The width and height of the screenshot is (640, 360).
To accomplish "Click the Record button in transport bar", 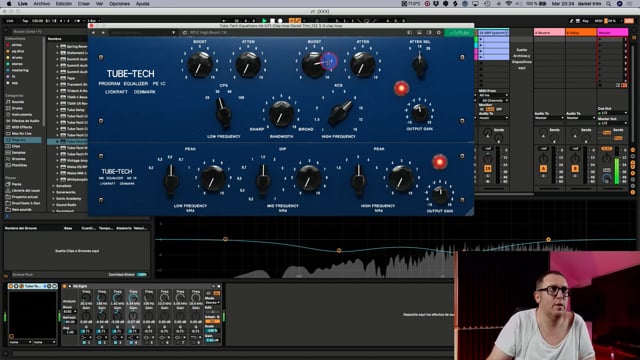I will click(280, 20).
